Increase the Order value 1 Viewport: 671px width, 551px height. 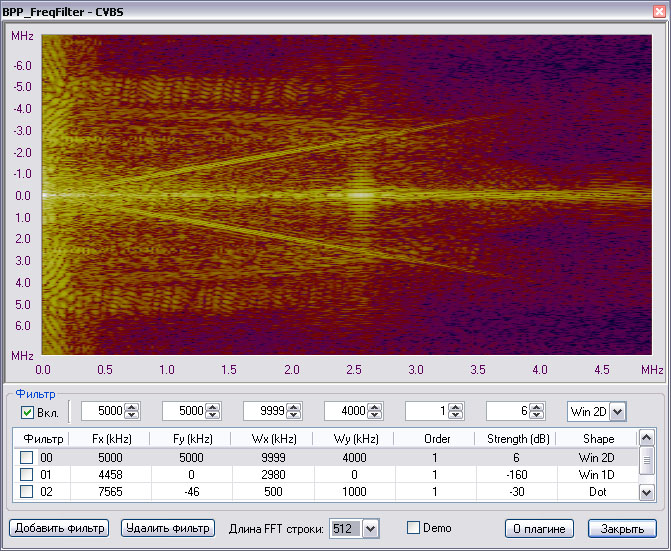tap(456, 407)
